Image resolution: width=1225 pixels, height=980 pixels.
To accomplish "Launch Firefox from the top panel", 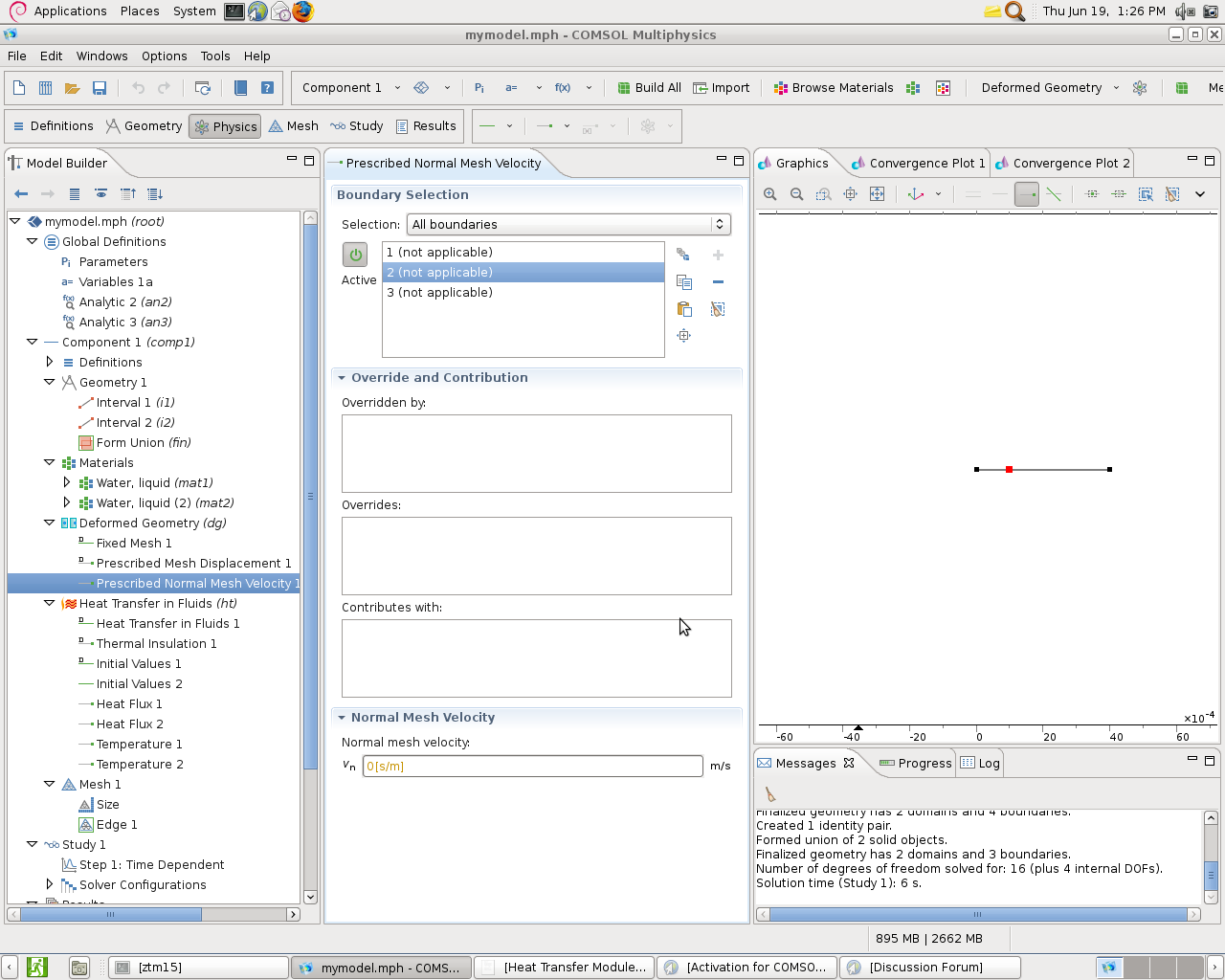I will pyautogui.click(x=303, y=11).
